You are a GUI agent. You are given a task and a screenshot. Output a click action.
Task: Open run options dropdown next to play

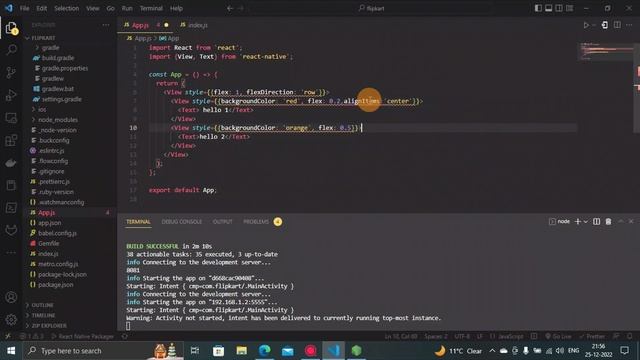pyautogui.click(x=594, y=25)
